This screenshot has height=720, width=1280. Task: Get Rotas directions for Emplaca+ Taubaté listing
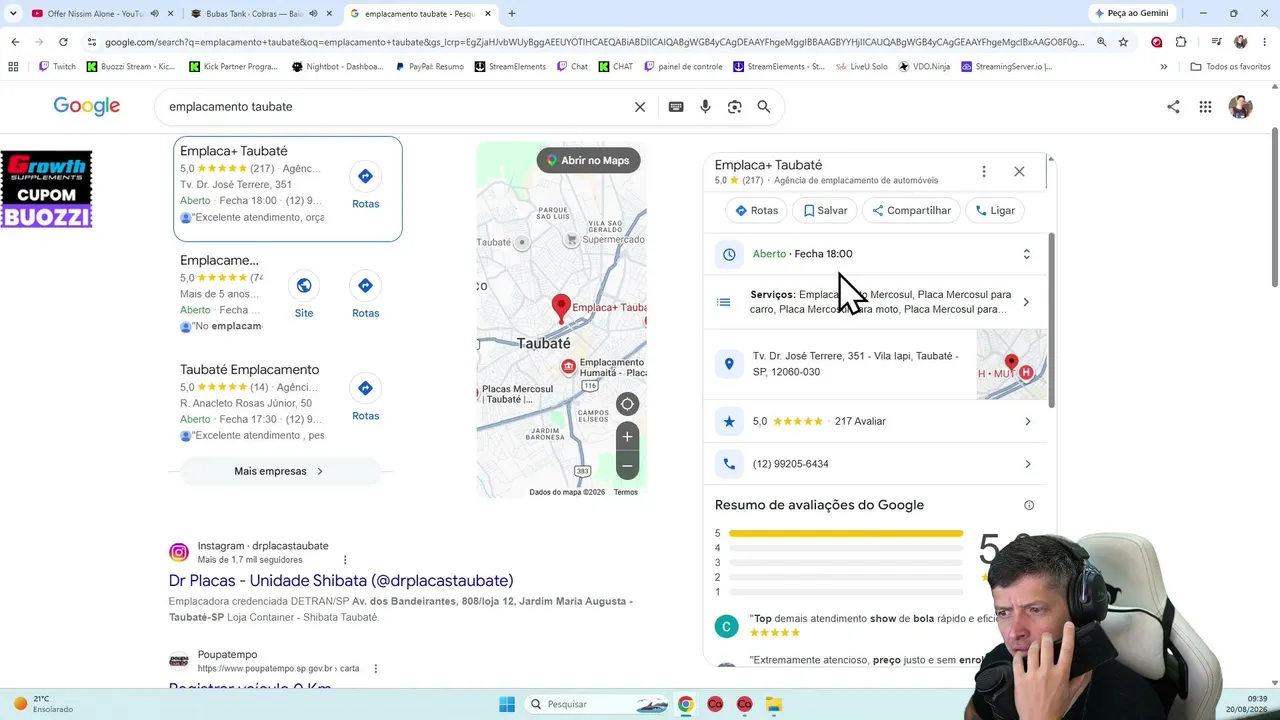(x=365, y=187)
